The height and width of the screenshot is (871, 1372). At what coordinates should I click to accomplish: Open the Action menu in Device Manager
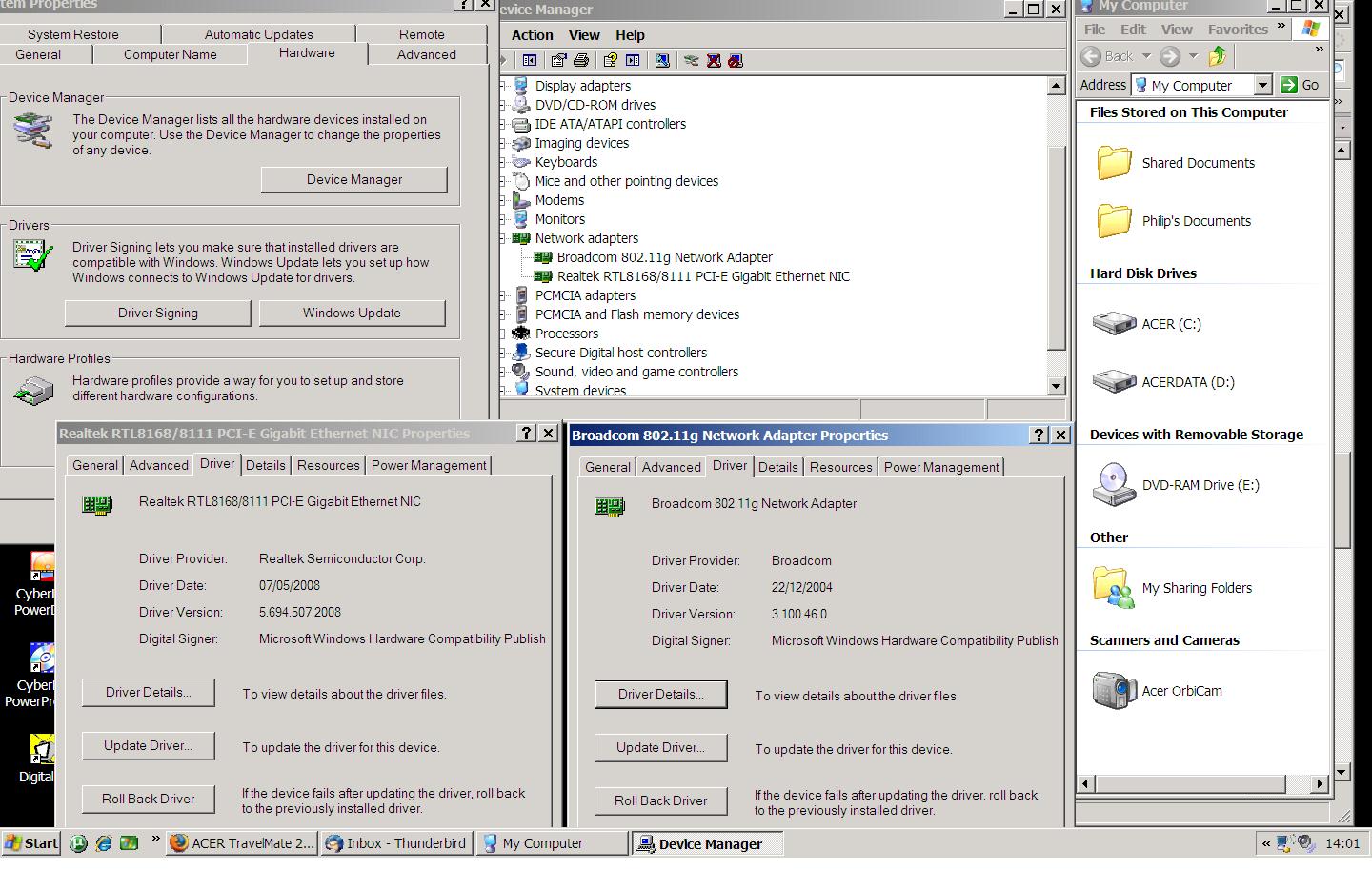pos(533,35)
